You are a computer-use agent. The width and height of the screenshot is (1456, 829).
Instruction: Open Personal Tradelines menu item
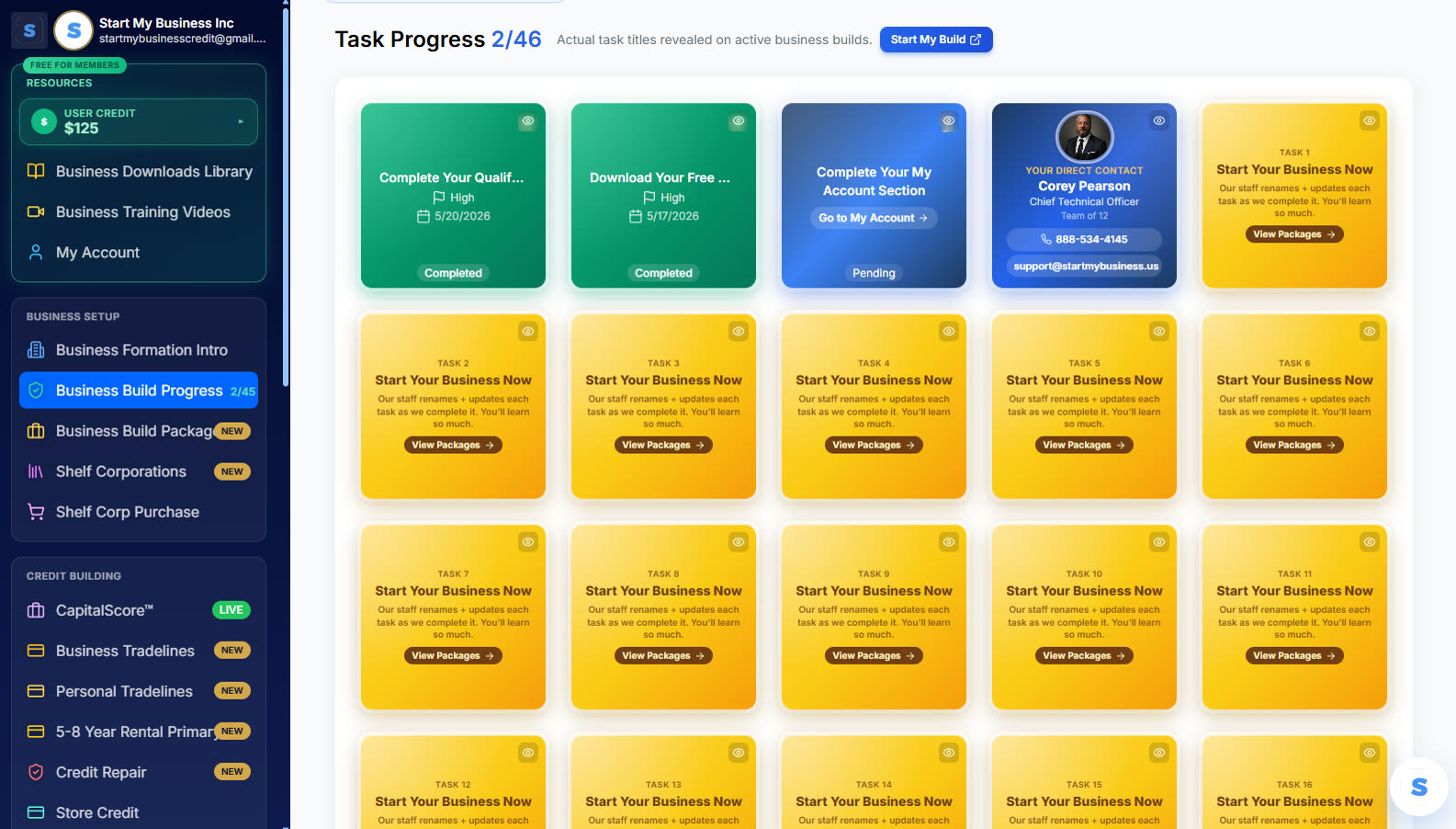(139, 691)
